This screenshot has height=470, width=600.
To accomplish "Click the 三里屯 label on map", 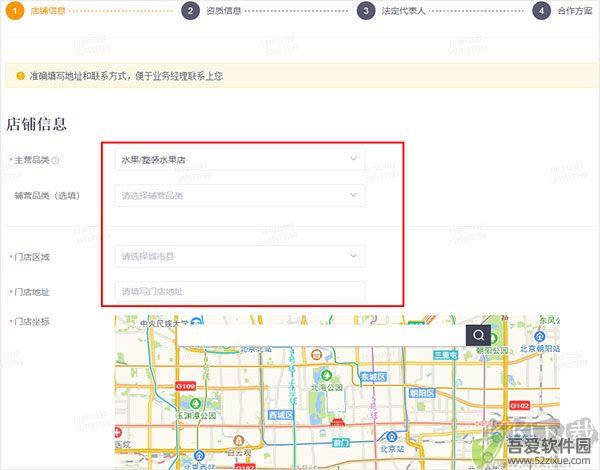I will pyautogui.click(x=445, y=355).
